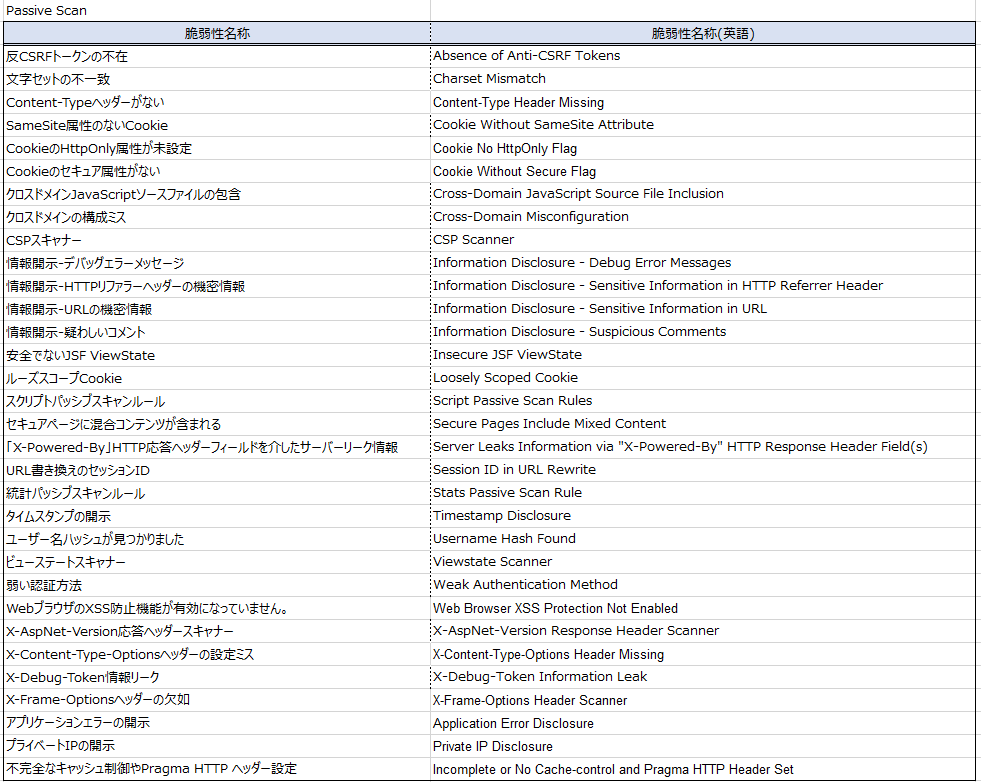Select cell 'ルーズスコープCookie'
Viewport: 981px width, 782px height.
click(x=216, y=378)
